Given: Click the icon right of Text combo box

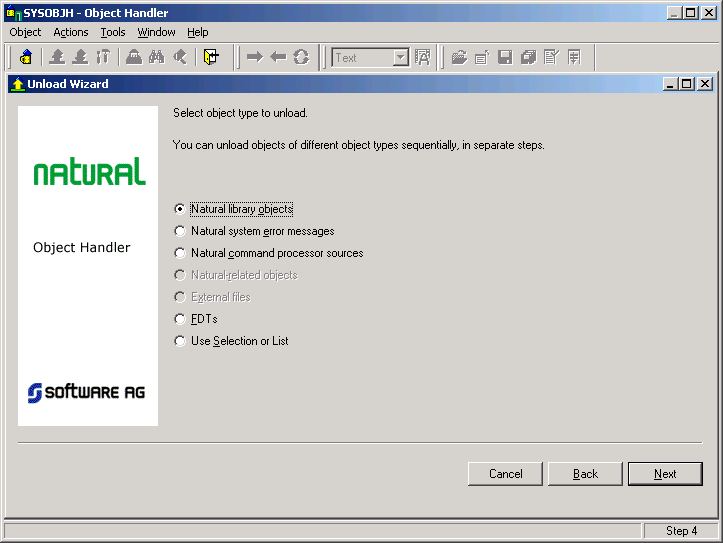Looking at the screenshot, I should tap(422, 57).
